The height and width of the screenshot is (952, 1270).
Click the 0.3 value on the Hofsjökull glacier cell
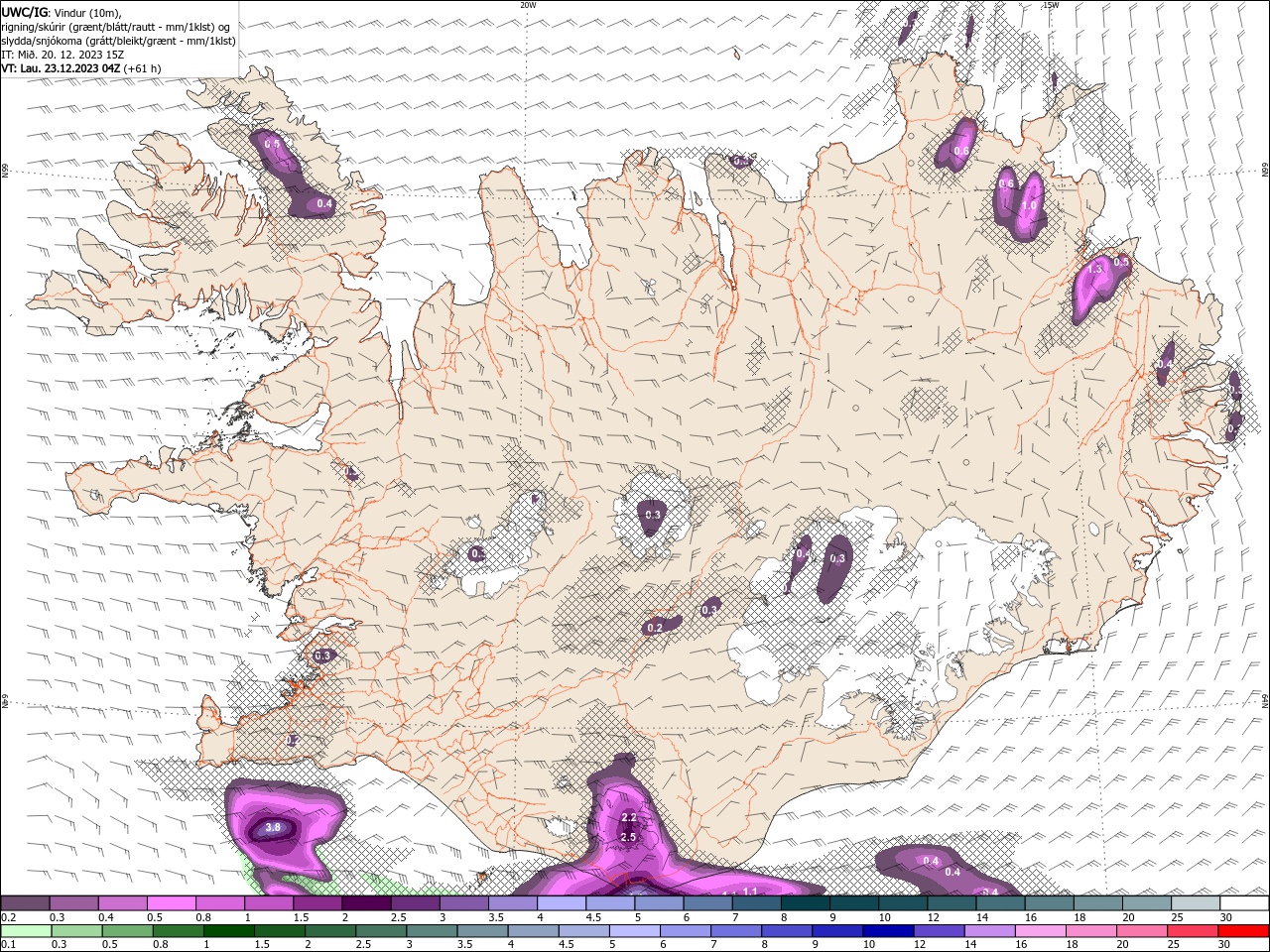point(653,515)
